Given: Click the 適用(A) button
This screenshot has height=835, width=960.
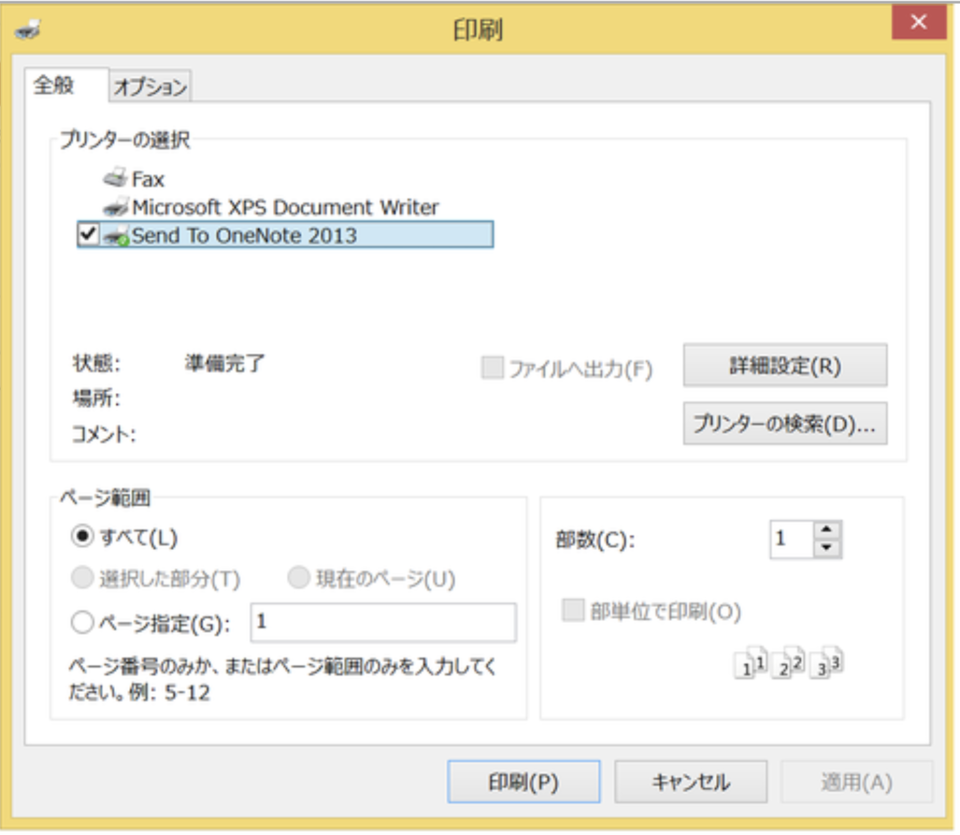Looking at the screenshot, I should [857, 782].
